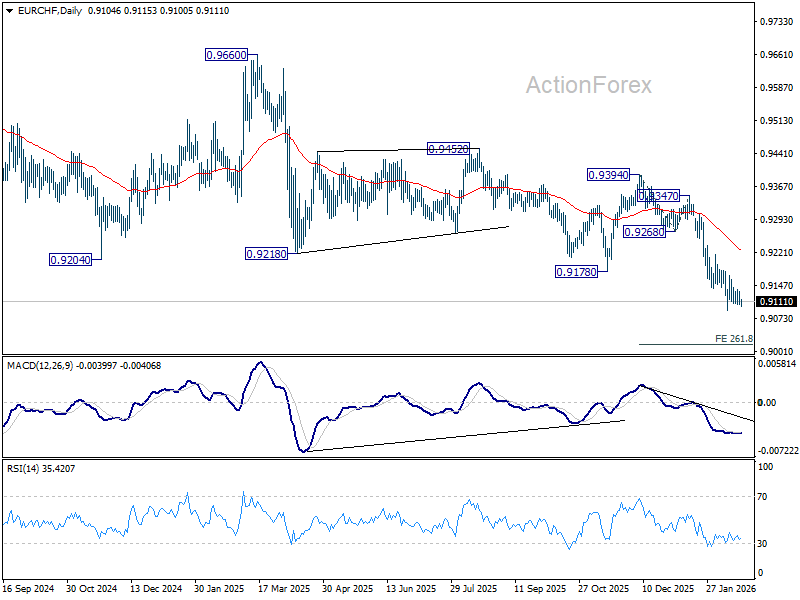This screenshot has height=600, width=800.
Task: Click the 0.95130 price axis value
Action: [x=777, y=120]
